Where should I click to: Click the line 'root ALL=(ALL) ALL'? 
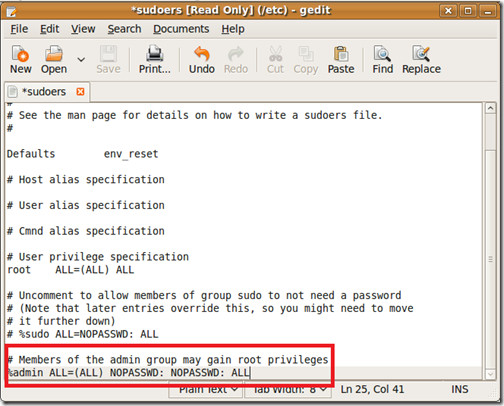pos(70,270)
